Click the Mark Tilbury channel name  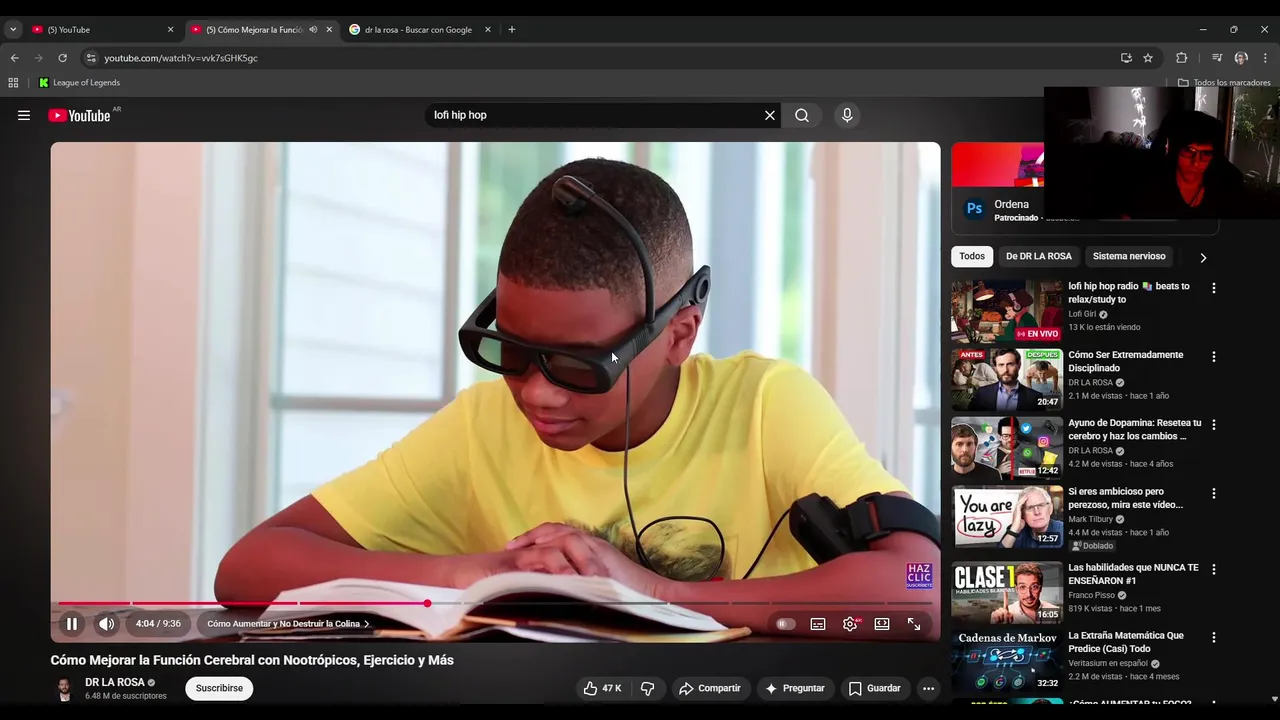(x=1091, y=519)
